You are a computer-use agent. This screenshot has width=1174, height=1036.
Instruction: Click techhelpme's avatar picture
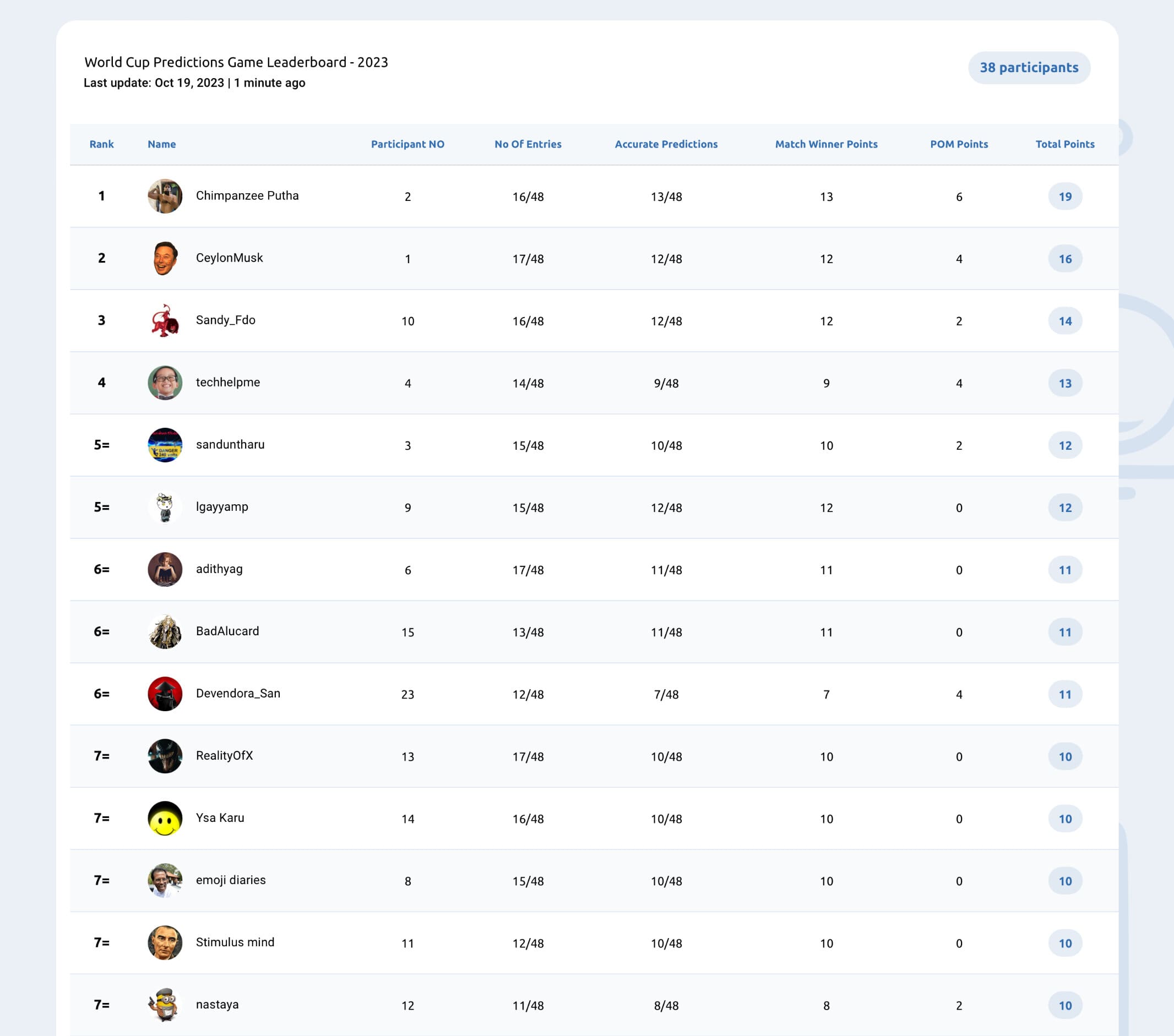(x=165, y=383)
